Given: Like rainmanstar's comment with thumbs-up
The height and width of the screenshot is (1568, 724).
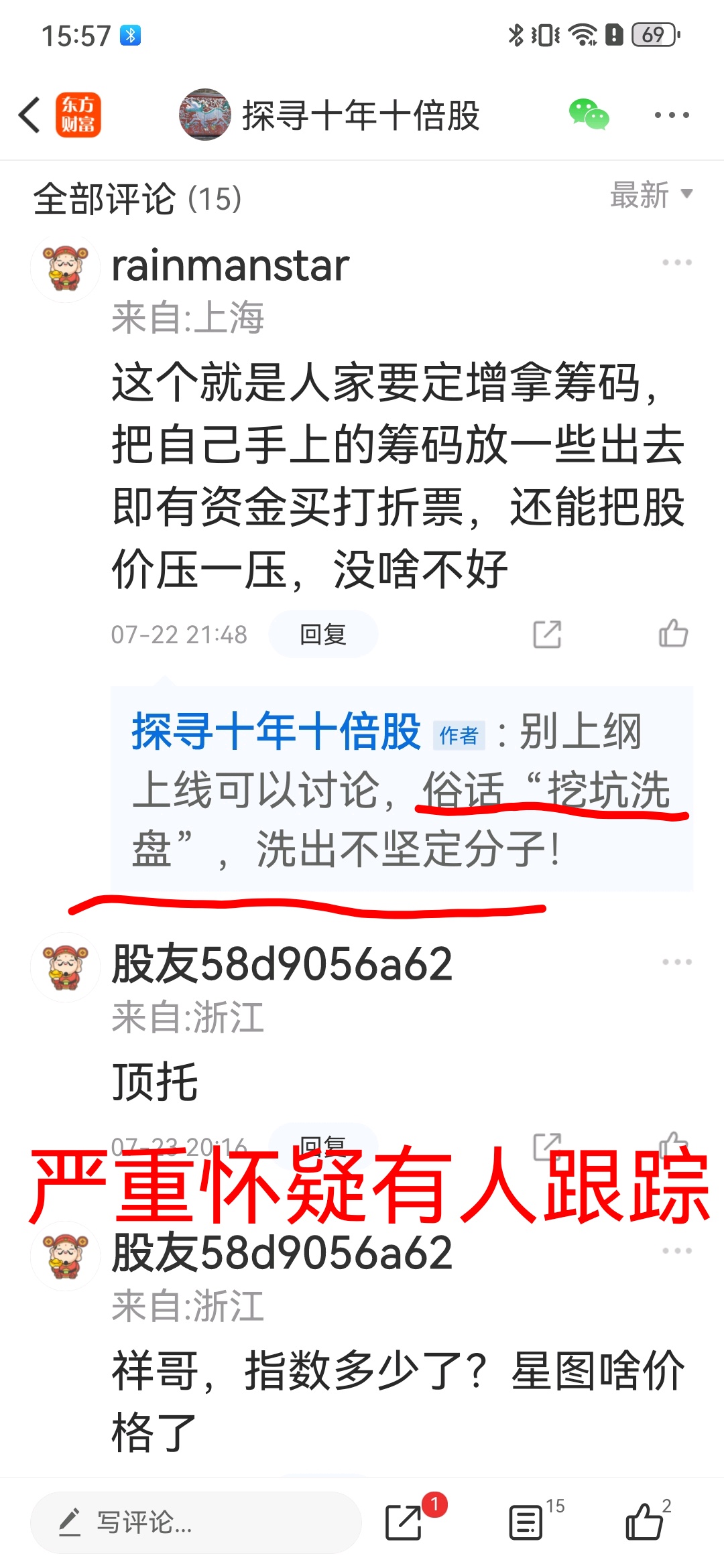Looking at the screenshot, I should tap(674, 633).
